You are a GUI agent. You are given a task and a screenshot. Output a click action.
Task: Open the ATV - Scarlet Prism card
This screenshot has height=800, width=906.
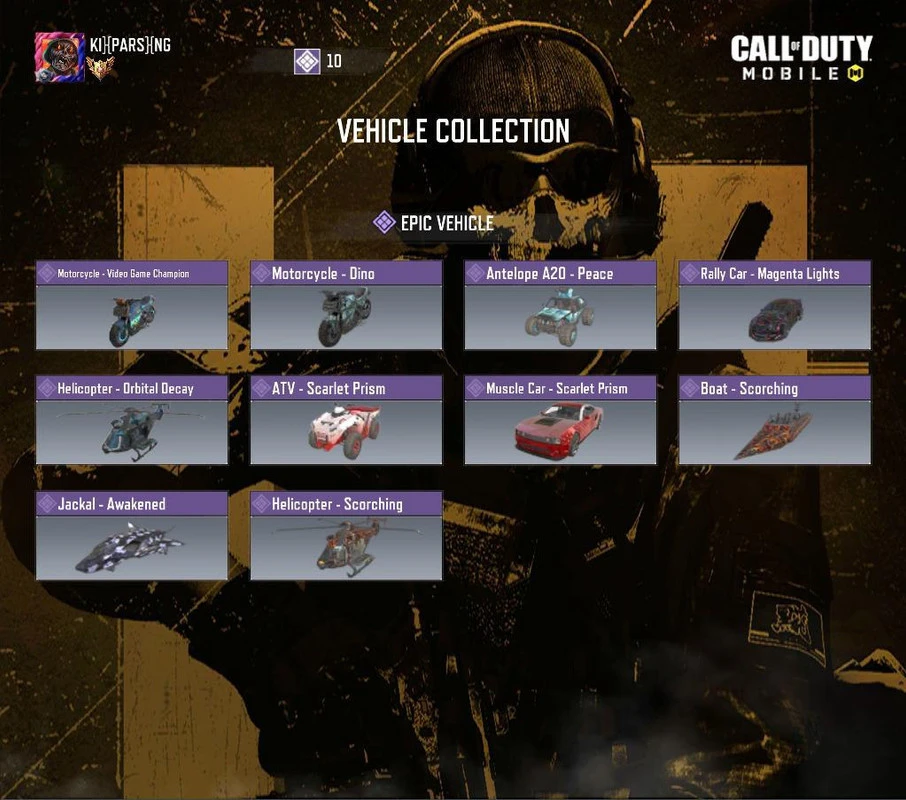point(346,420)
